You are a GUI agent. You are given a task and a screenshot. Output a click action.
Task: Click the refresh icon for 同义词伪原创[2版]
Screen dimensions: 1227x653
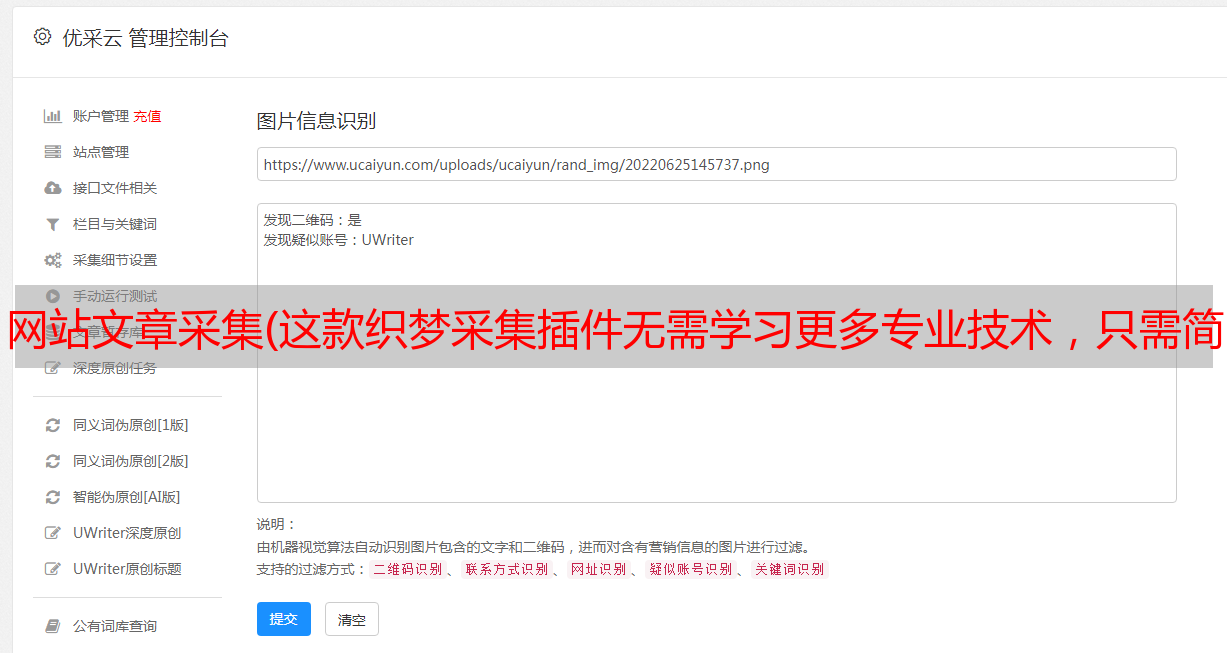[53, 461]
